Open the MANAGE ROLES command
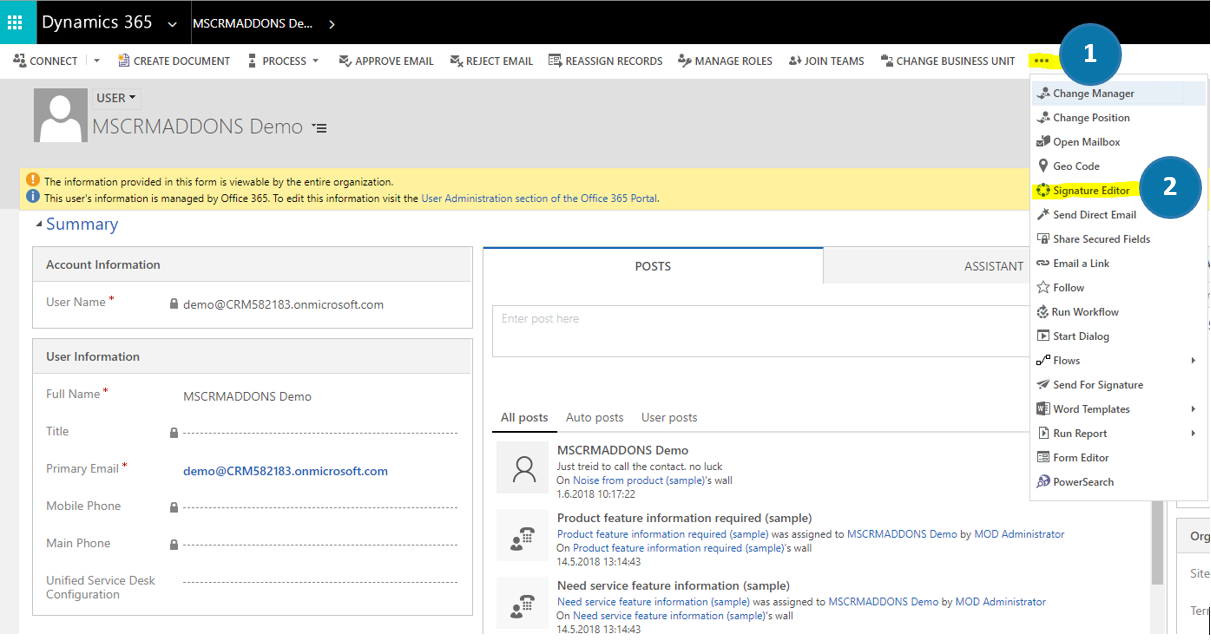 (x=725, y=61)
